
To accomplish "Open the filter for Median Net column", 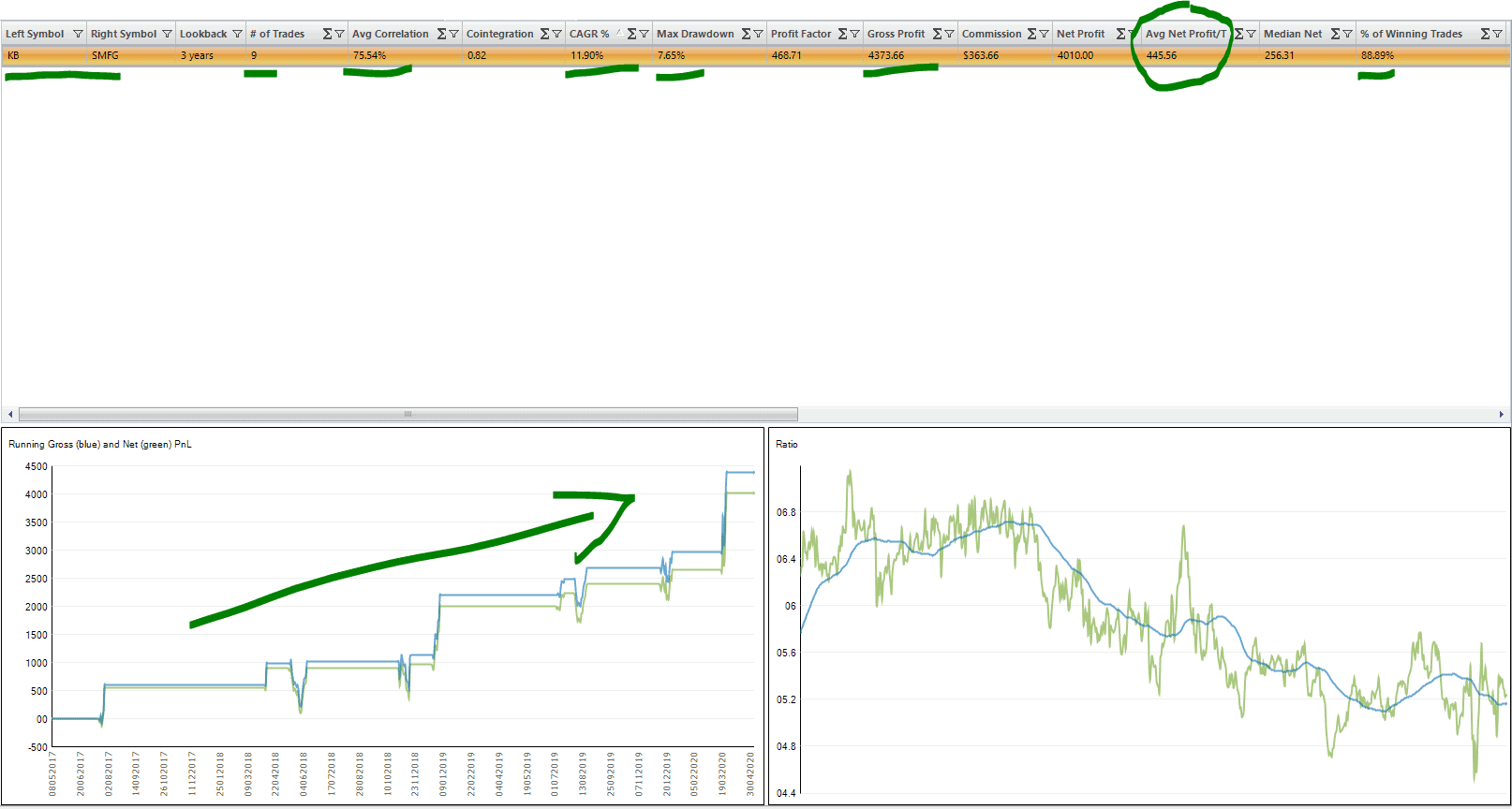I will [x=1347, y=34].
